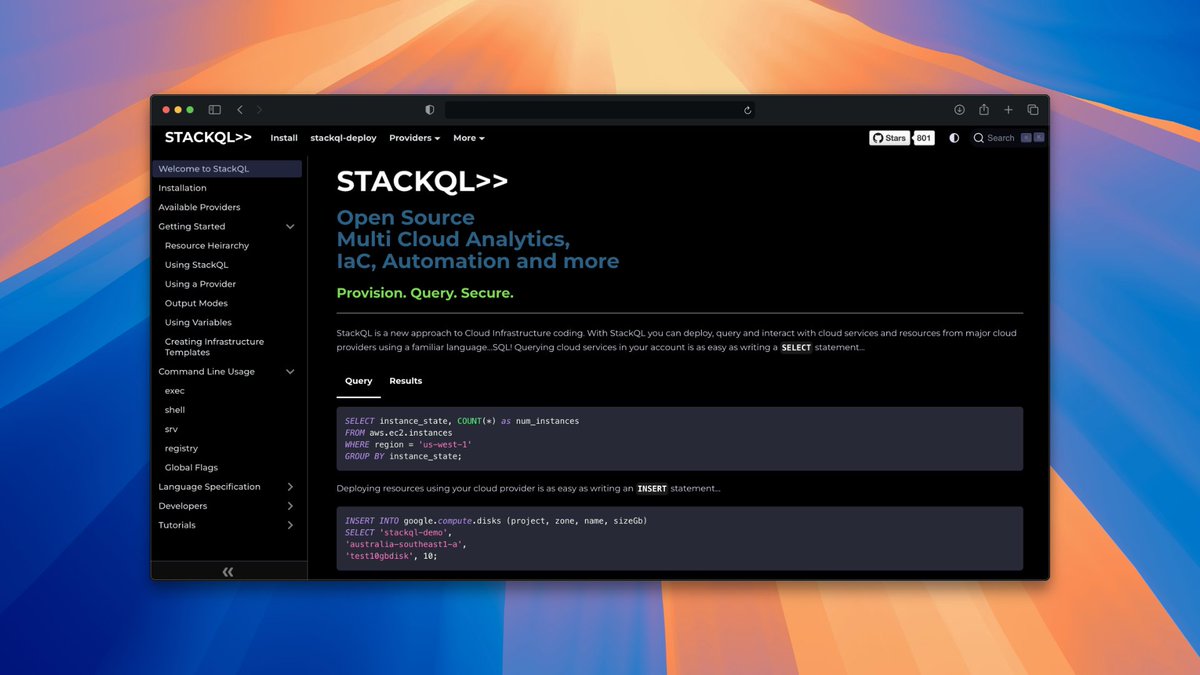
Task: Open Resource Heirarchy in the sidebar
Action: click(x=207, y=246)
